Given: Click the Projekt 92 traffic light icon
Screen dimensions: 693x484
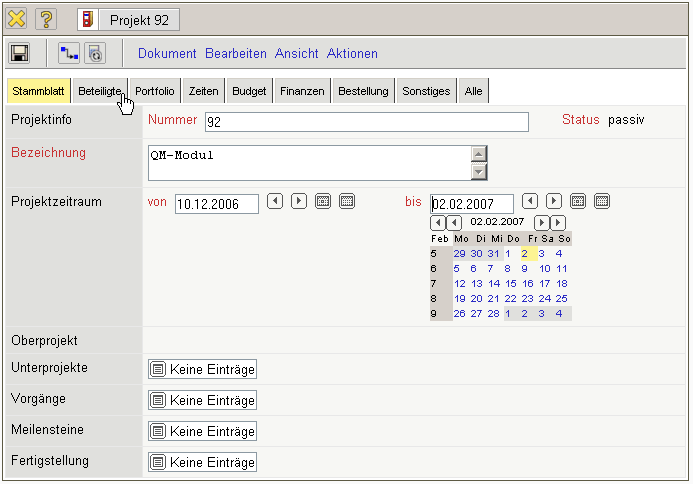Looking at the screenshot, I should [91, 19].
